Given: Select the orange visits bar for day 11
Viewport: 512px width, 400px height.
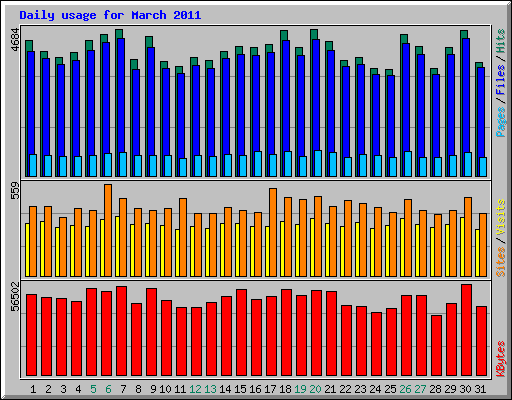Looking at the screenshot, I should click(183, 237).
